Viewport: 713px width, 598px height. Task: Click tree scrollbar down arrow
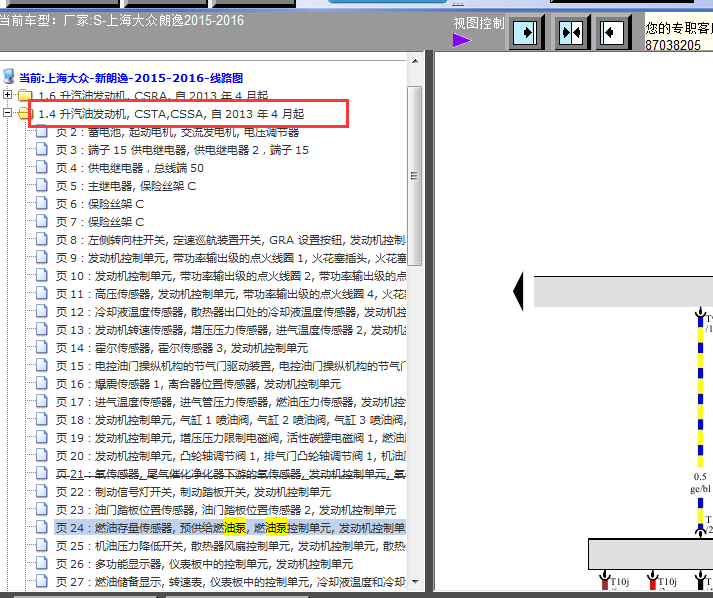tap(415, 582)
